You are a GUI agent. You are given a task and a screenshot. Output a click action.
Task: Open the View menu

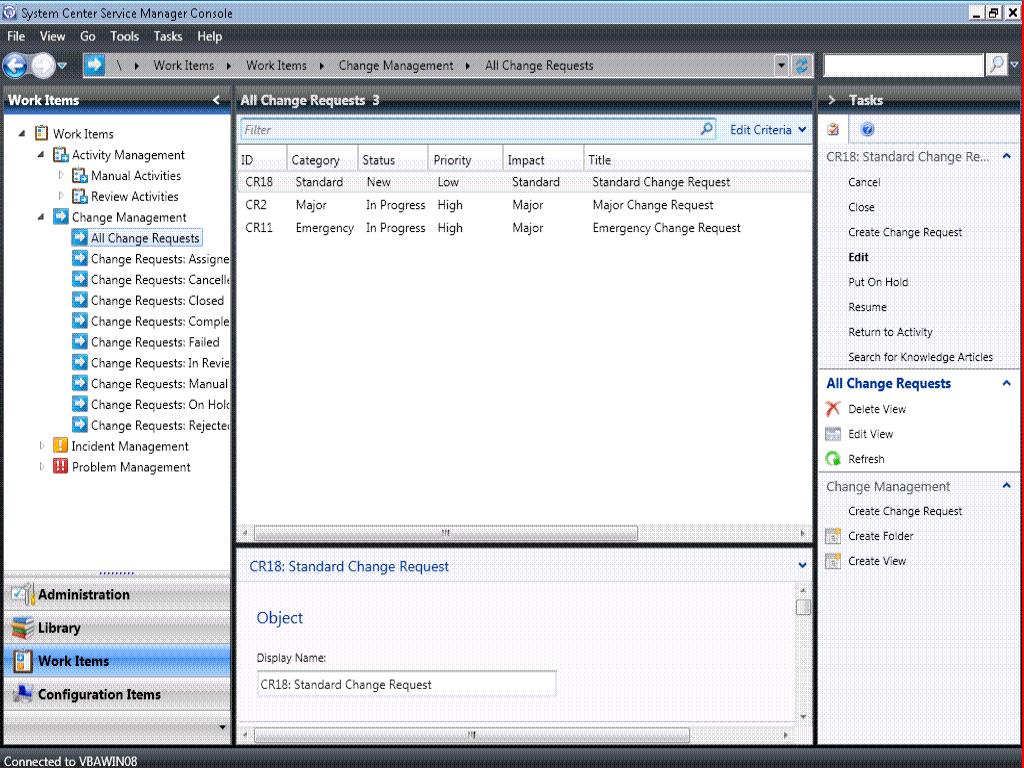click(x=52, y=37)
